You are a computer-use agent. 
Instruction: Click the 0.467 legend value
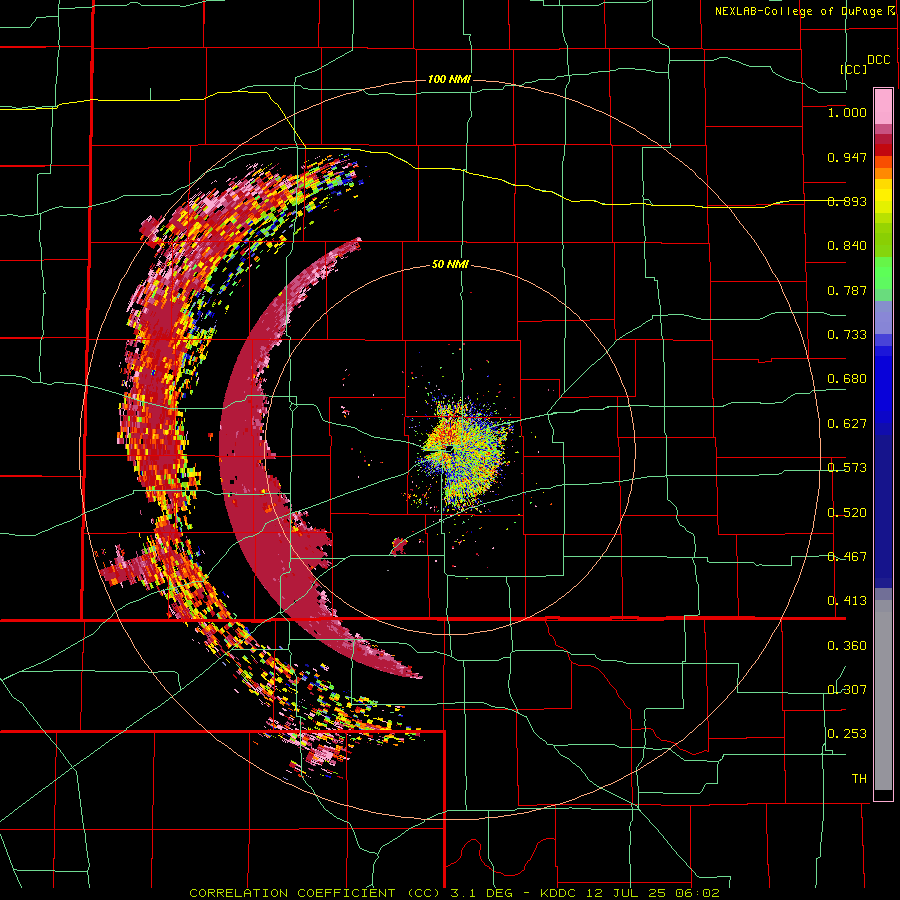coord(847,557)
